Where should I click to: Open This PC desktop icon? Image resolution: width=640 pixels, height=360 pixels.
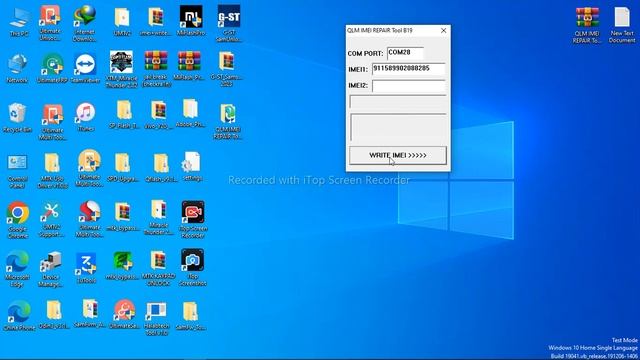[x=19, y=23]
